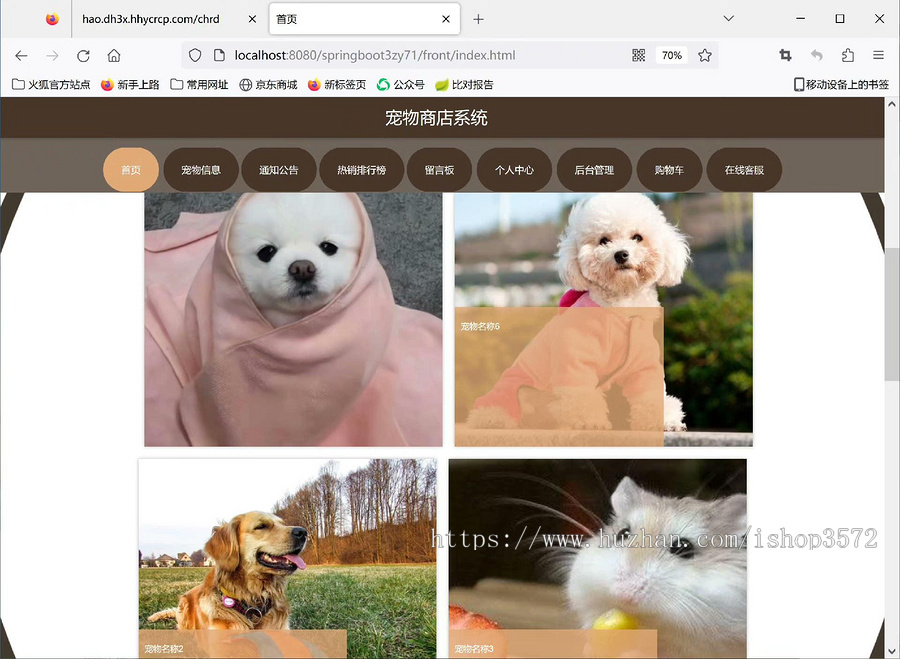Click the browser Forward arrow
900x659 pixels.
[52, 56]
